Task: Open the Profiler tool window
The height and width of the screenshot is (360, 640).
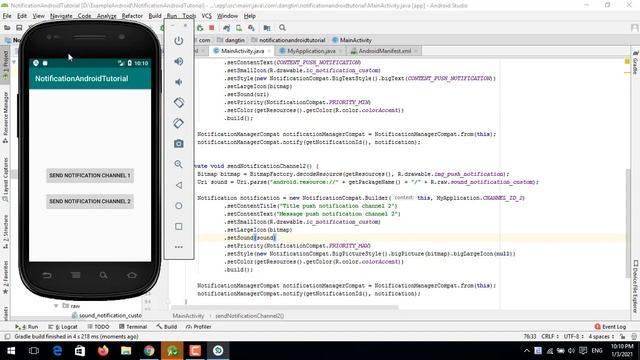Action: pos(198,327)
